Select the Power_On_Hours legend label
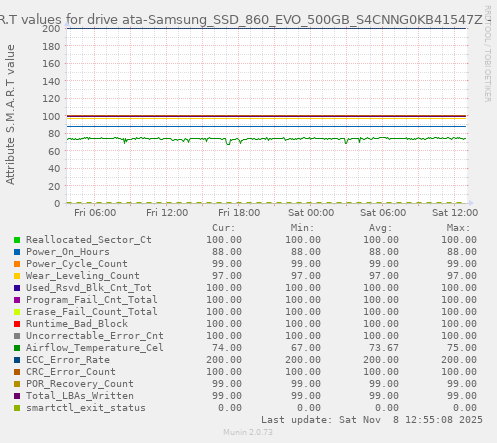This screenshot has width=497, height=443. pos(68,252)
